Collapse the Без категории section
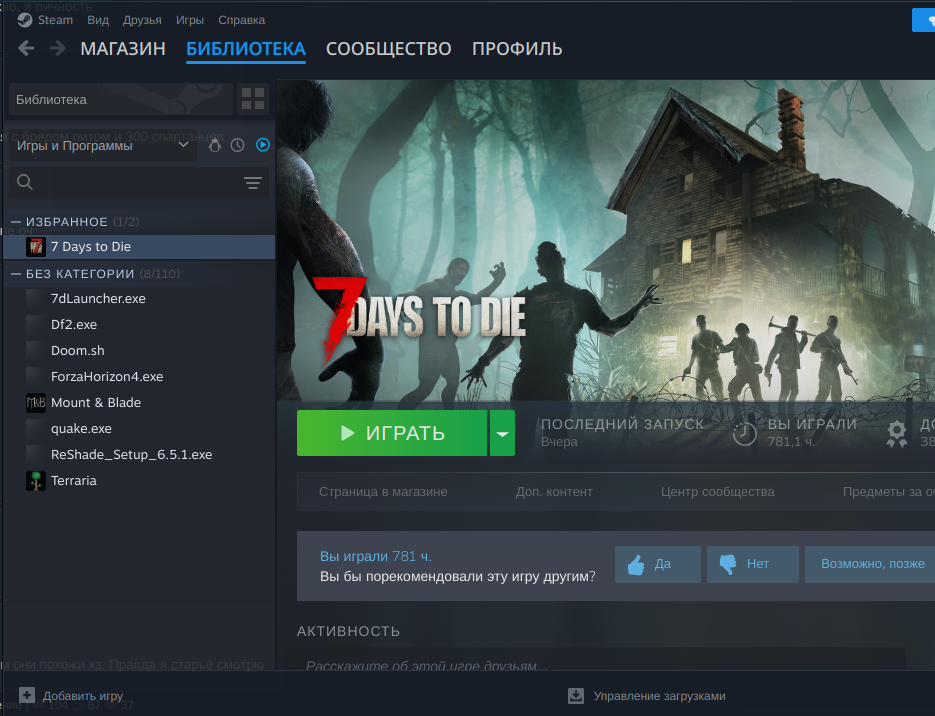935x716 pixels. tap(16, 274)
